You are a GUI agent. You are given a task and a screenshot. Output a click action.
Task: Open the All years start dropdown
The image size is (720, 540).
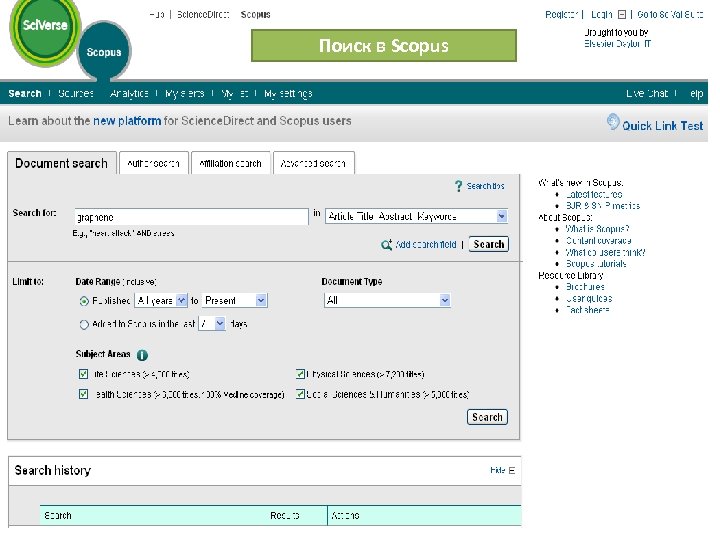[161, 301]
